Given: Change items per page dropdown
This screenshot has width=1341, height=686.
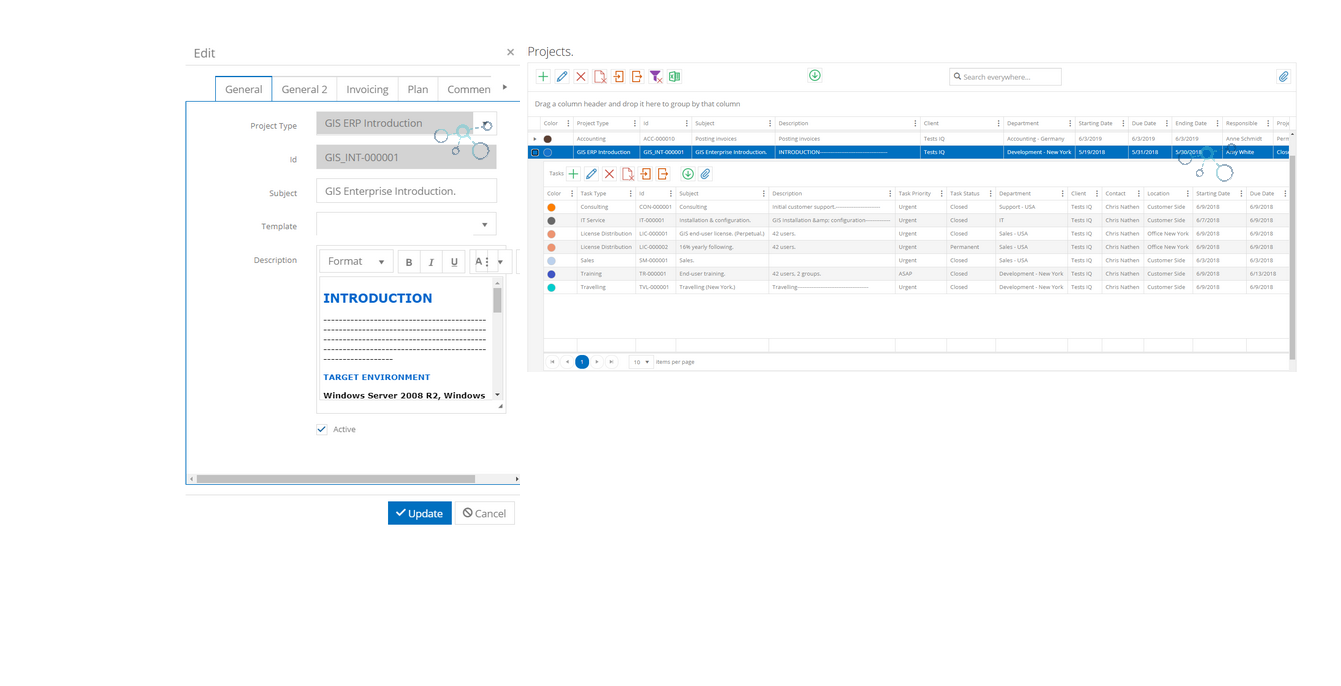Looking at the screenshot, I should tap(641, 362).
